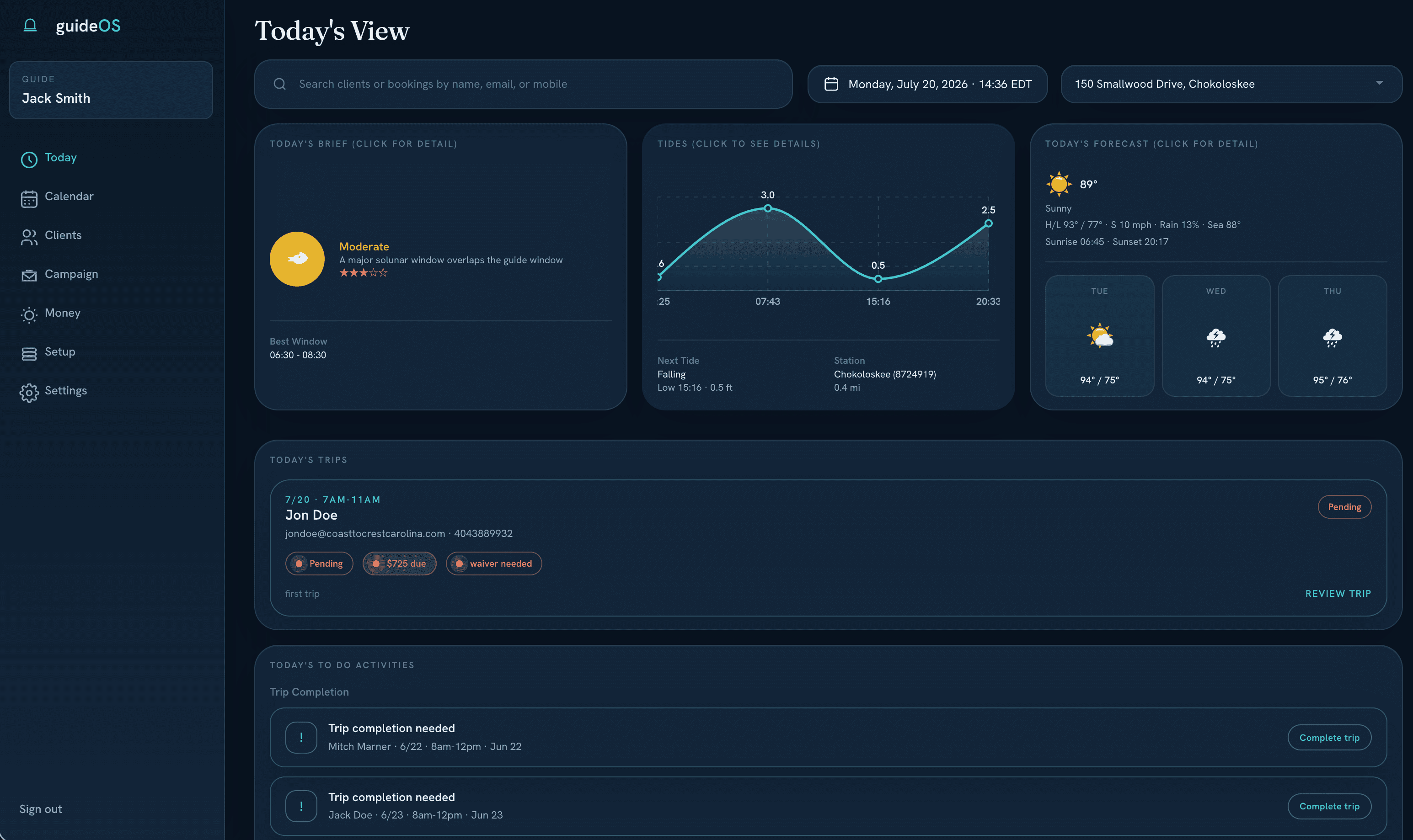The height and width of the screenshot is (840, 1413).
Task: Click the $725 due chip
Action: [399, 563]
